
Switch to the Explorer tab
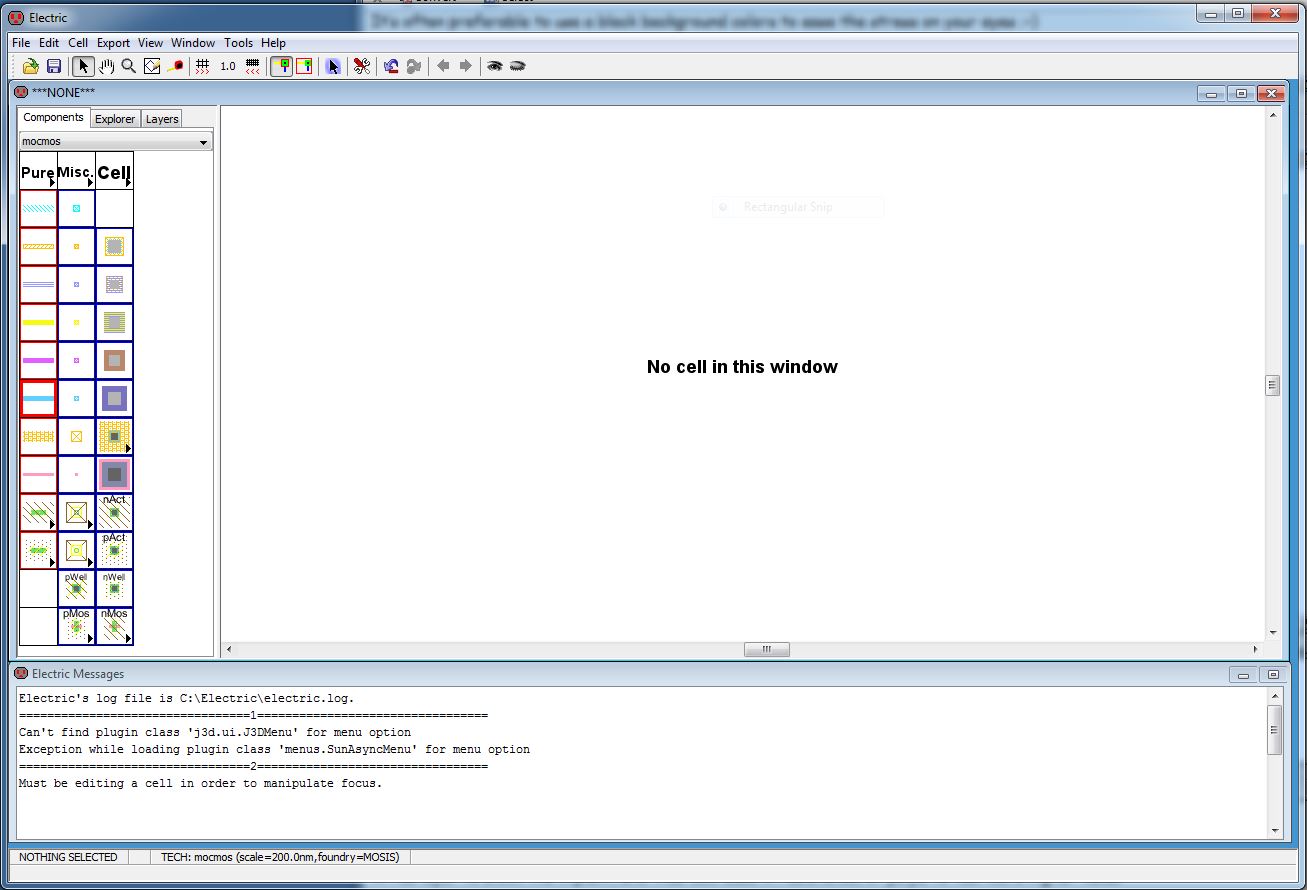pos(115,119)
